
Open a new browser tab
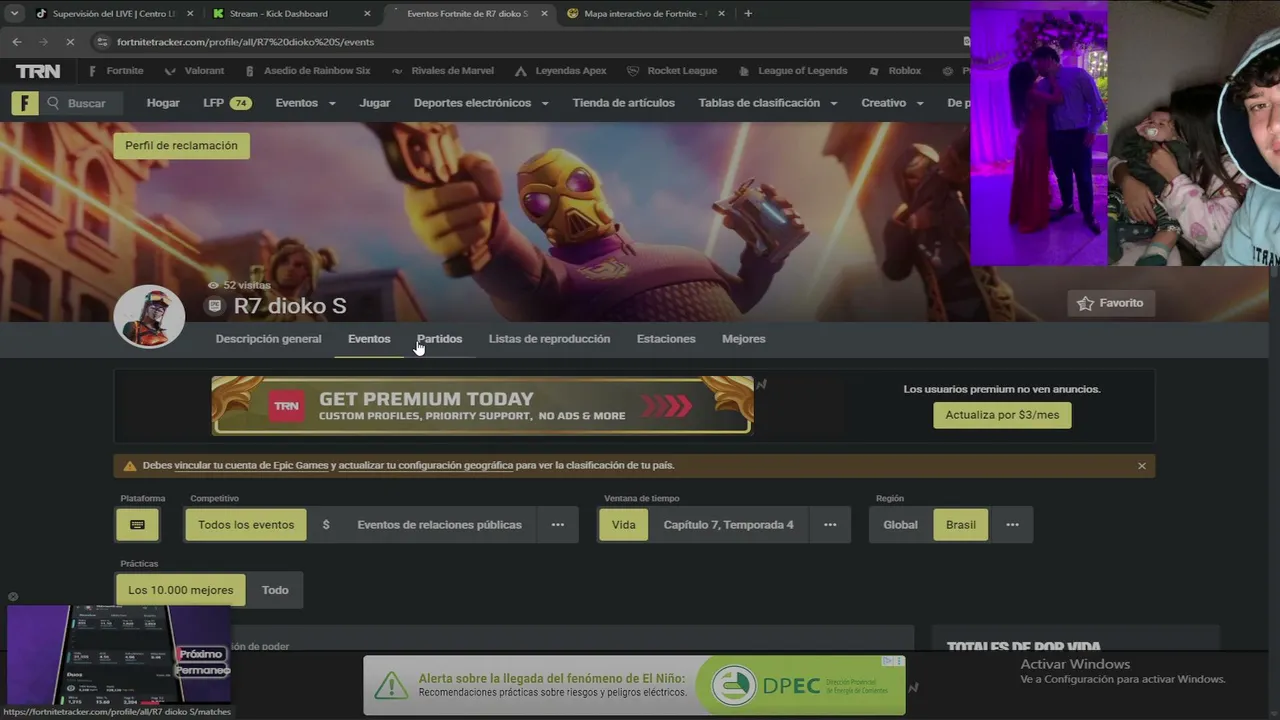click(x=748, y=13)
